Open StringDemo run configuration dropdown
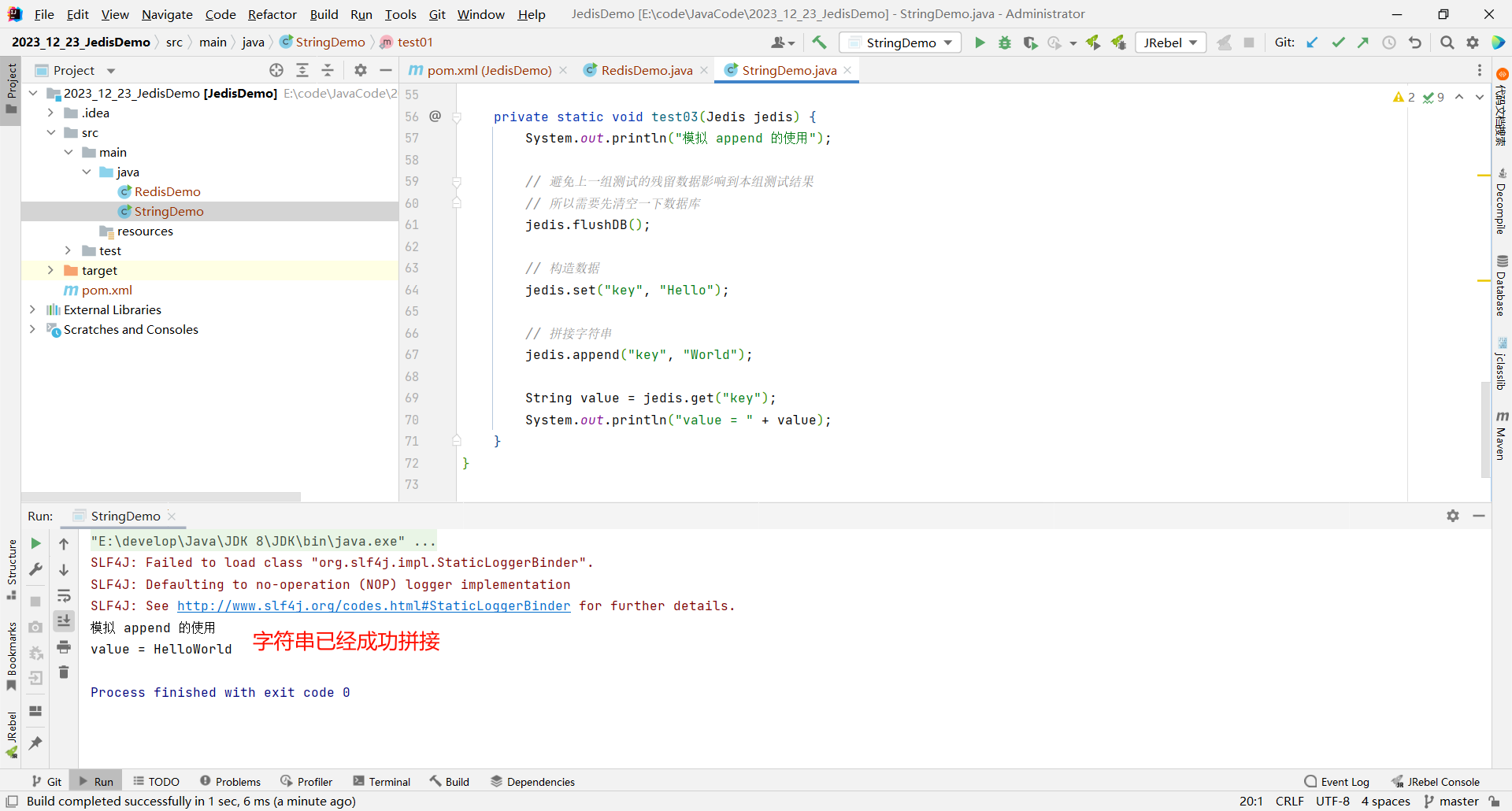The height and width of the screenshot is (811, 1512). tap(900, 43)
